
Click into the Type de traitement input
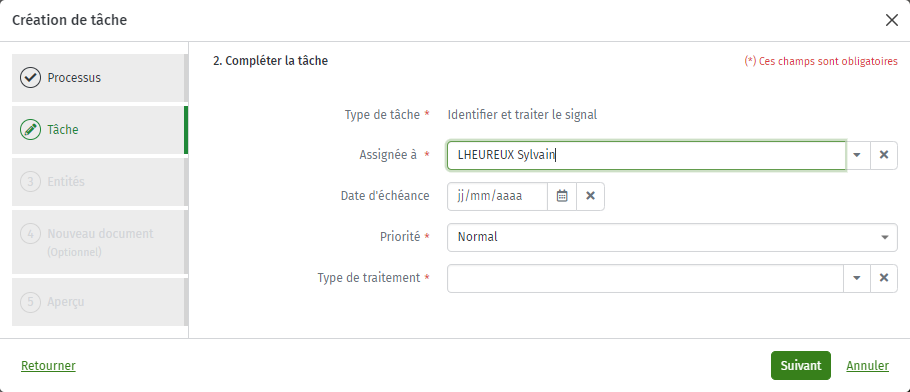(645, 278)
